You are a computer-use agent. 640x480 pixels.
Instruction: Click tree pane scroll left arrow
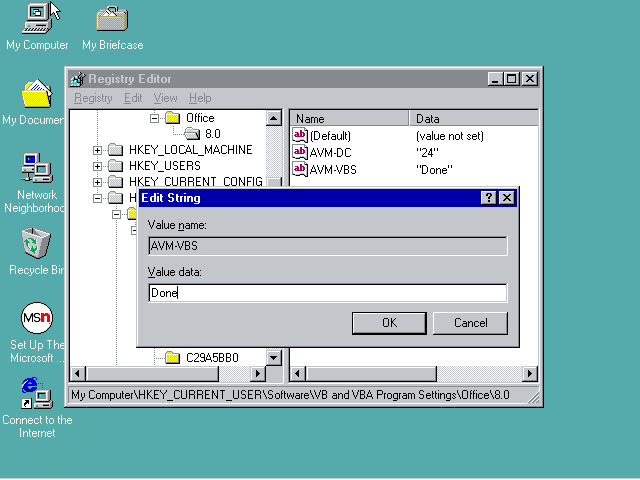coord(78,373)
